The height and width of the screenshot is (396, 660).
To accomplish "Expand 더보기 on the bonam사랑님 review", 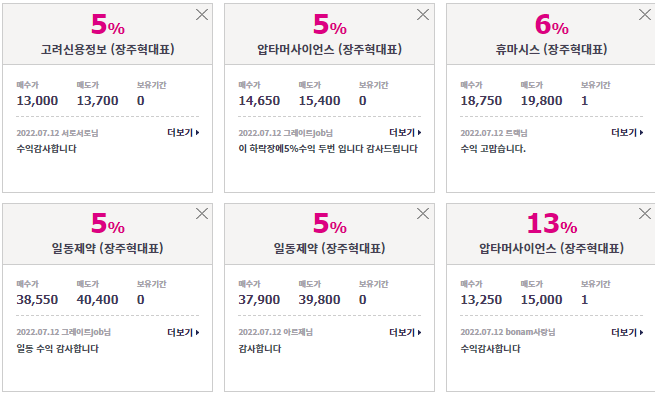I will 627,332.
